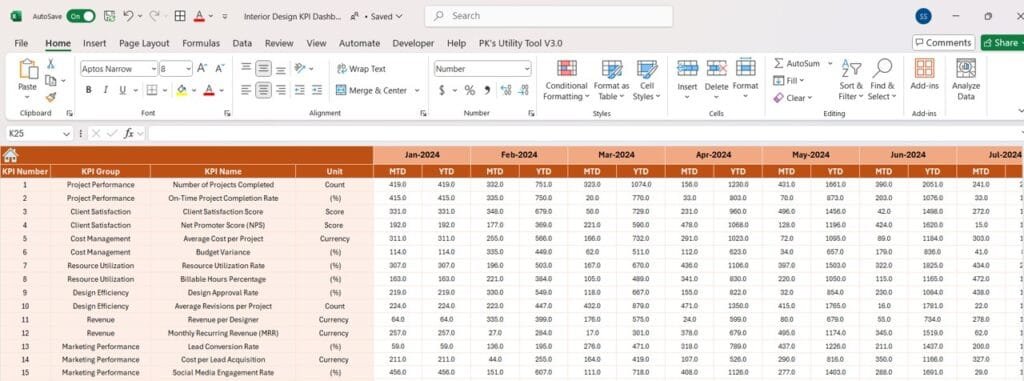Click the Comments button
Screen dimensions: 1024x381
coord(944,42)
